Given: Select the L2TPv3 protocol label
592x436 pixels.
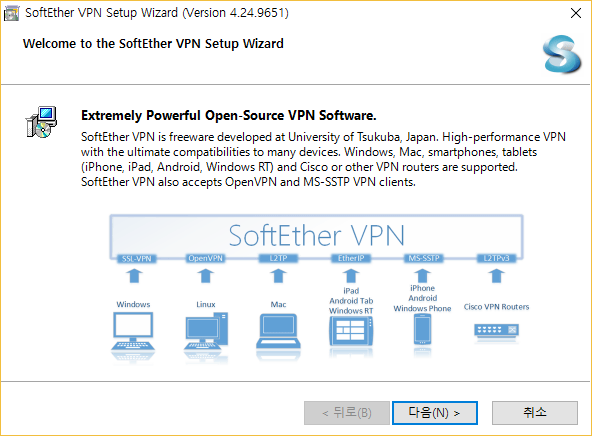Looking at the screenshot, I should 496,258.
